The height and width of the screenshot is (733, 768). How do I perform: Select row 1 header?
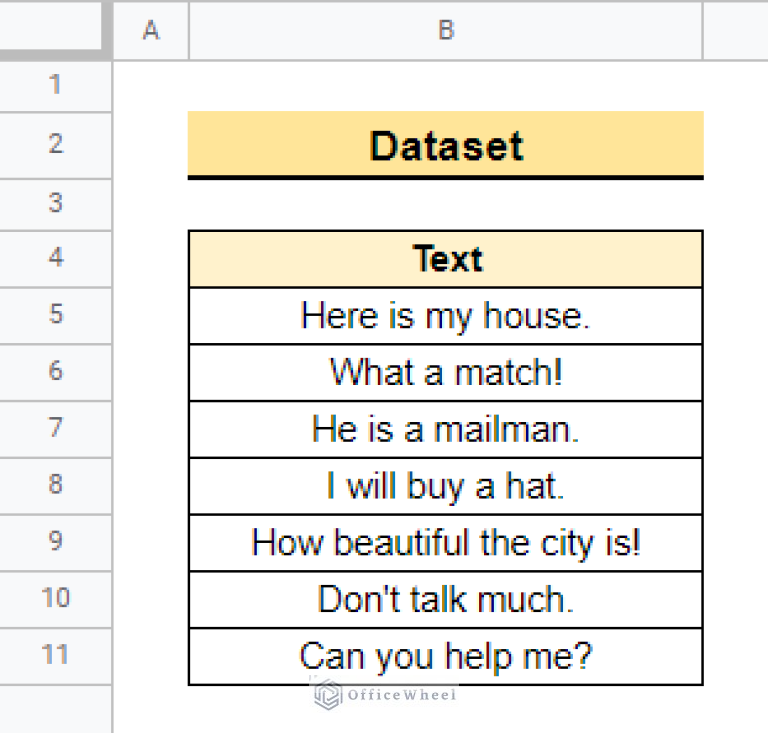(x=55, y=85)
